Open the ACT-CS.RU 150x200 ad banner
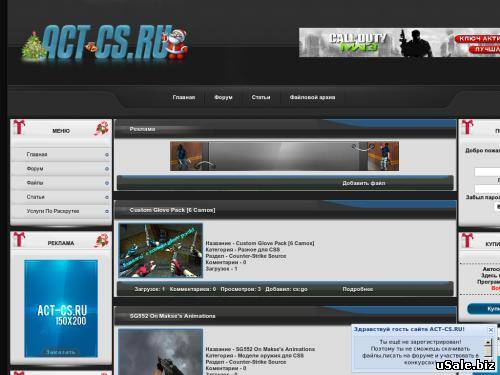Viewport: 500px width, 375px height. point(61,308)
